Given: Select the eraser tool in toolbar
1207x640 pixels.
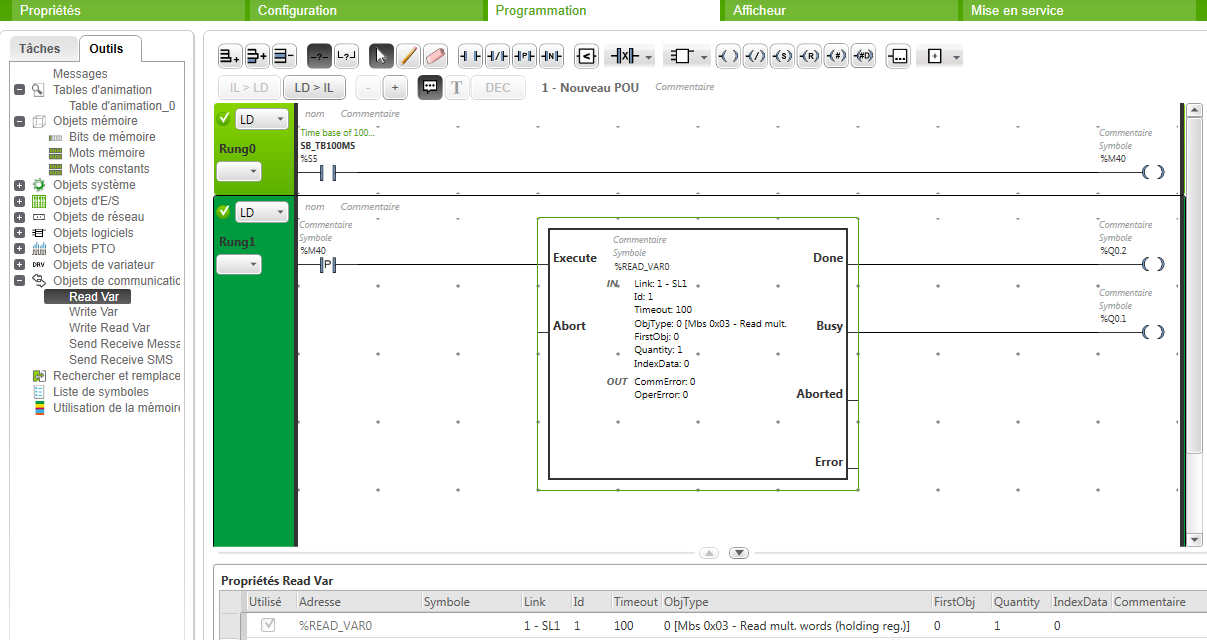Looking at the screenshot, I should [435, 56].
